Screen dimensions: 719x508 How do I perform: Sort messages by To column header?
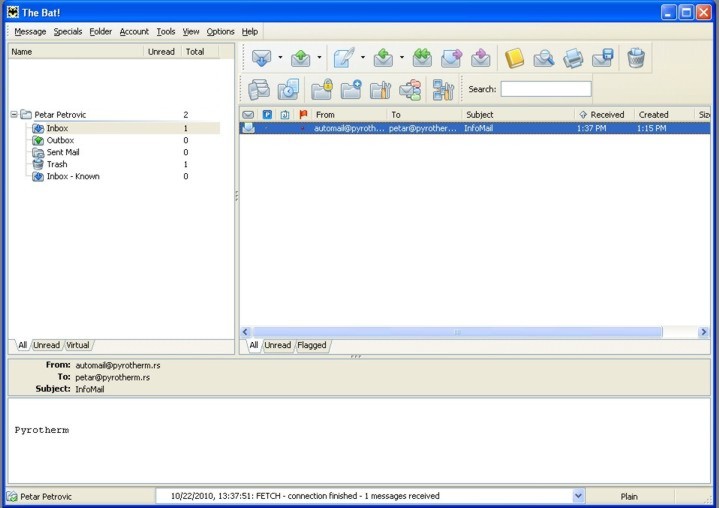[x=425, y=115]
